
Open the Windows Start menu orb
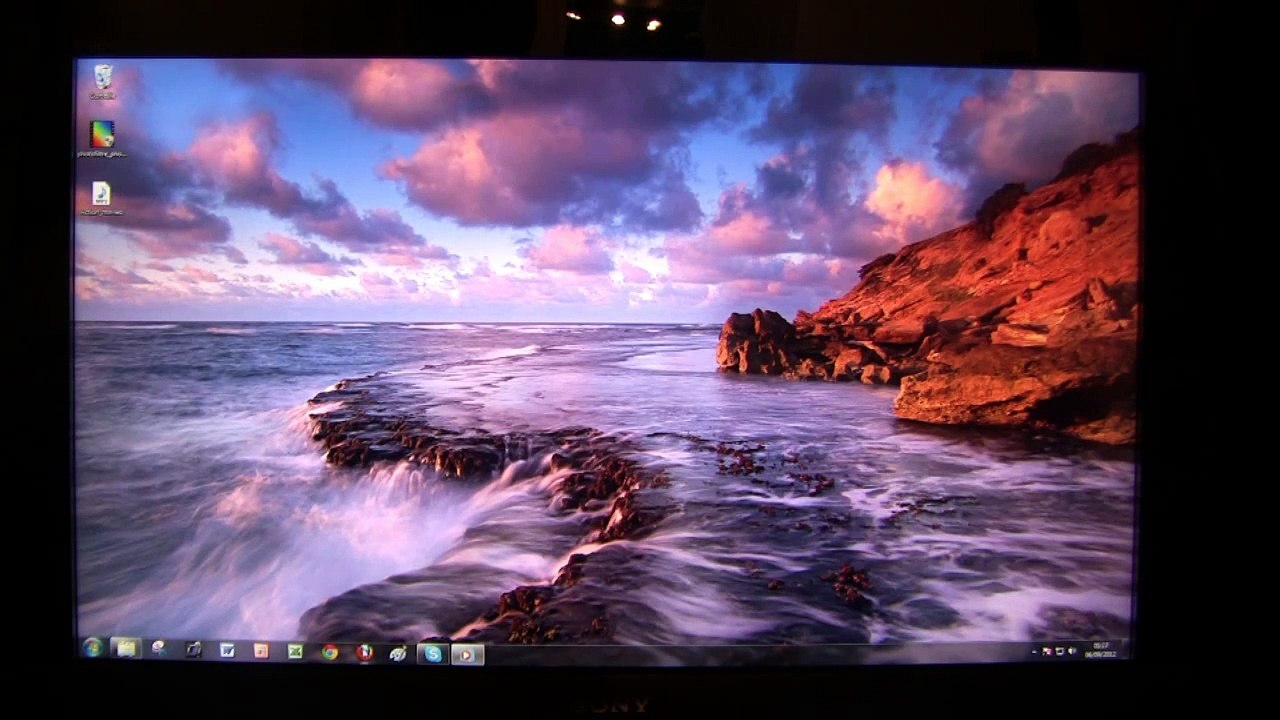[x=92, y=649]
